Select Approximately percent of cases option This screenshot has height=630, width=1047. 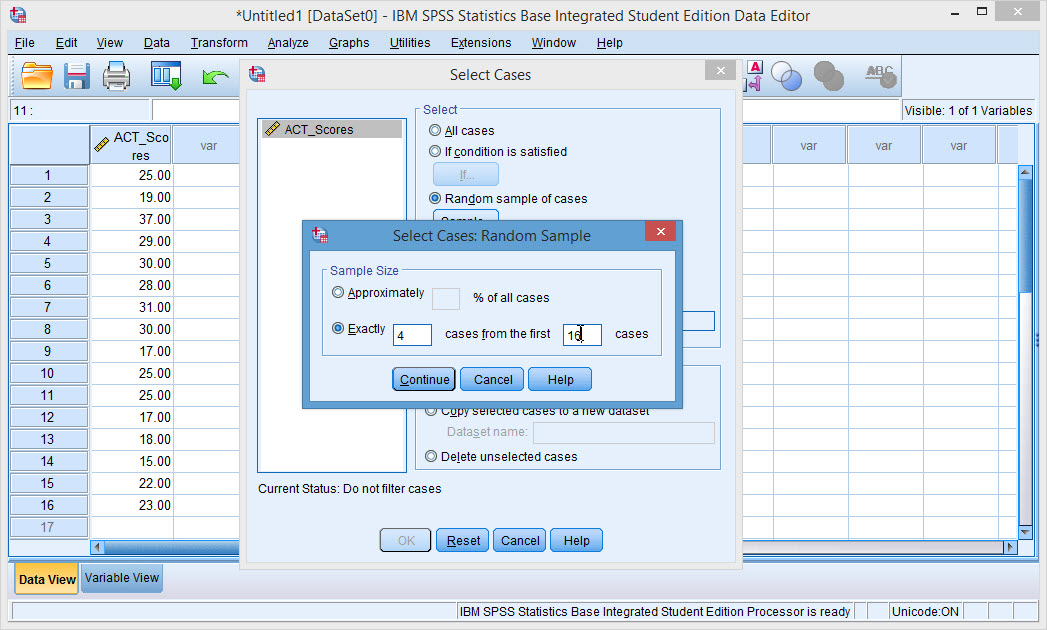point(338,293)
